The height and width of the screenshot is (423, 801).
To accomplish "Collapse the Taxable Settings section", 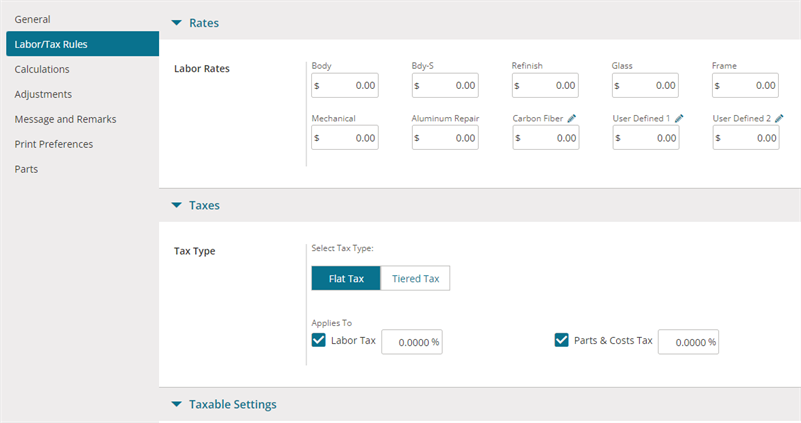I will (x=177, y=405).
